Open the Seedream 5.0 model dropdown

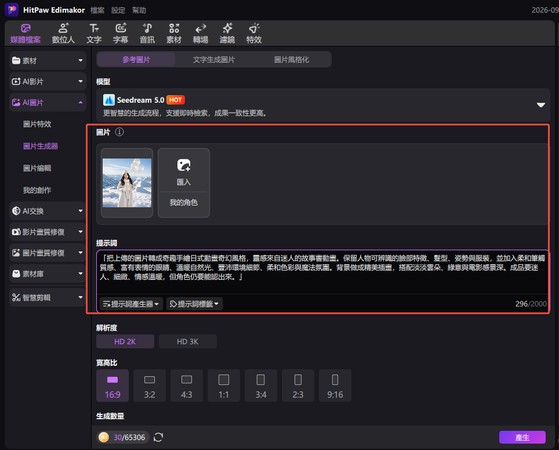(541, 105)
